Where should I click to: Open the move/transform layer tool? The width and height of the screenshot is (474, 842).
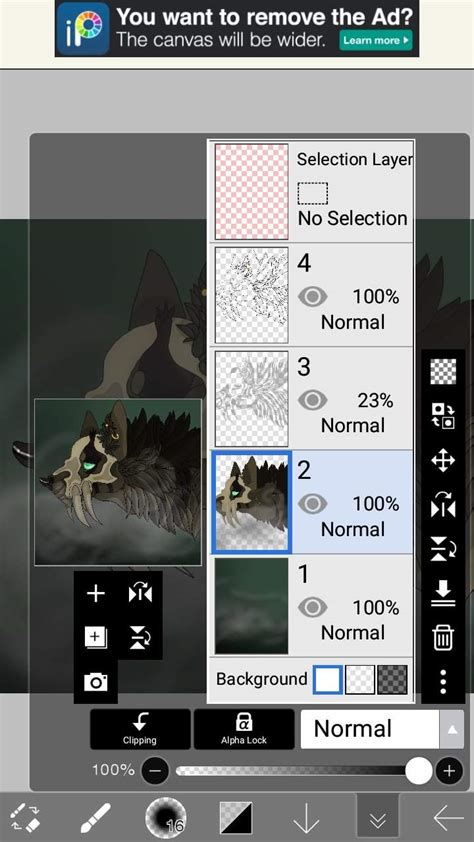443,460
